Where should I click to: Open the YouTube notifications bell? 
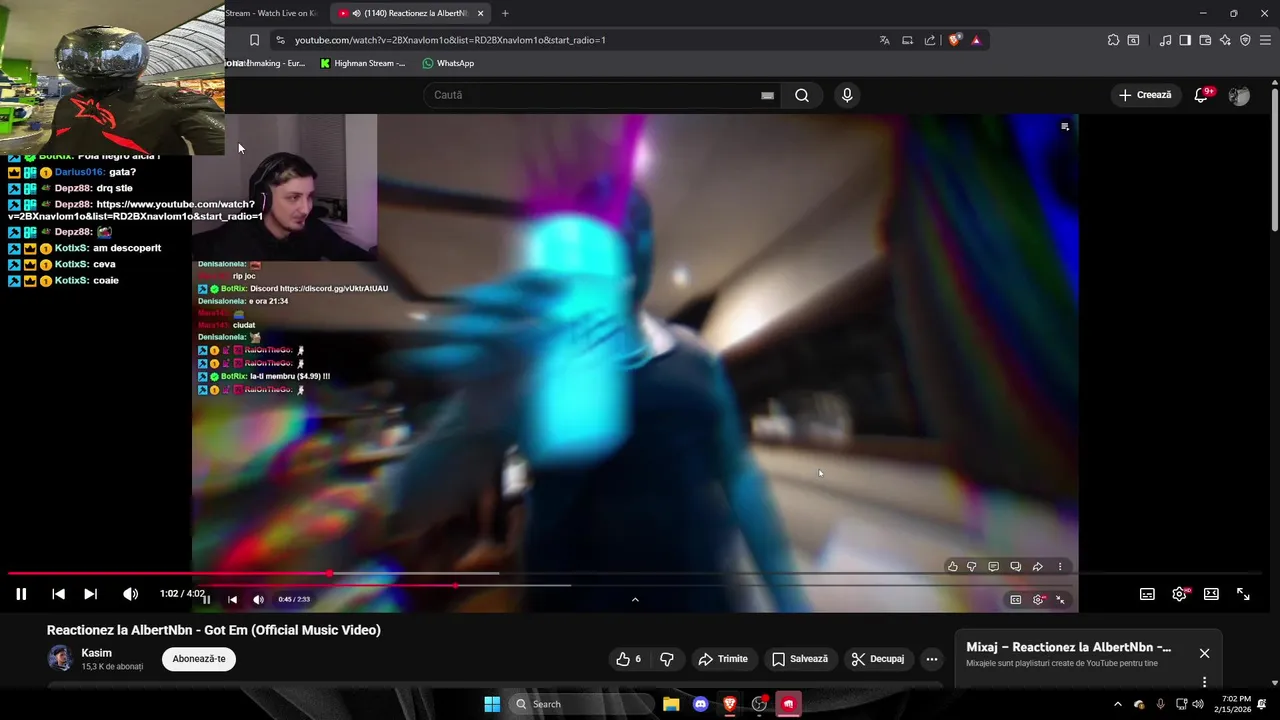point(1202,95)
